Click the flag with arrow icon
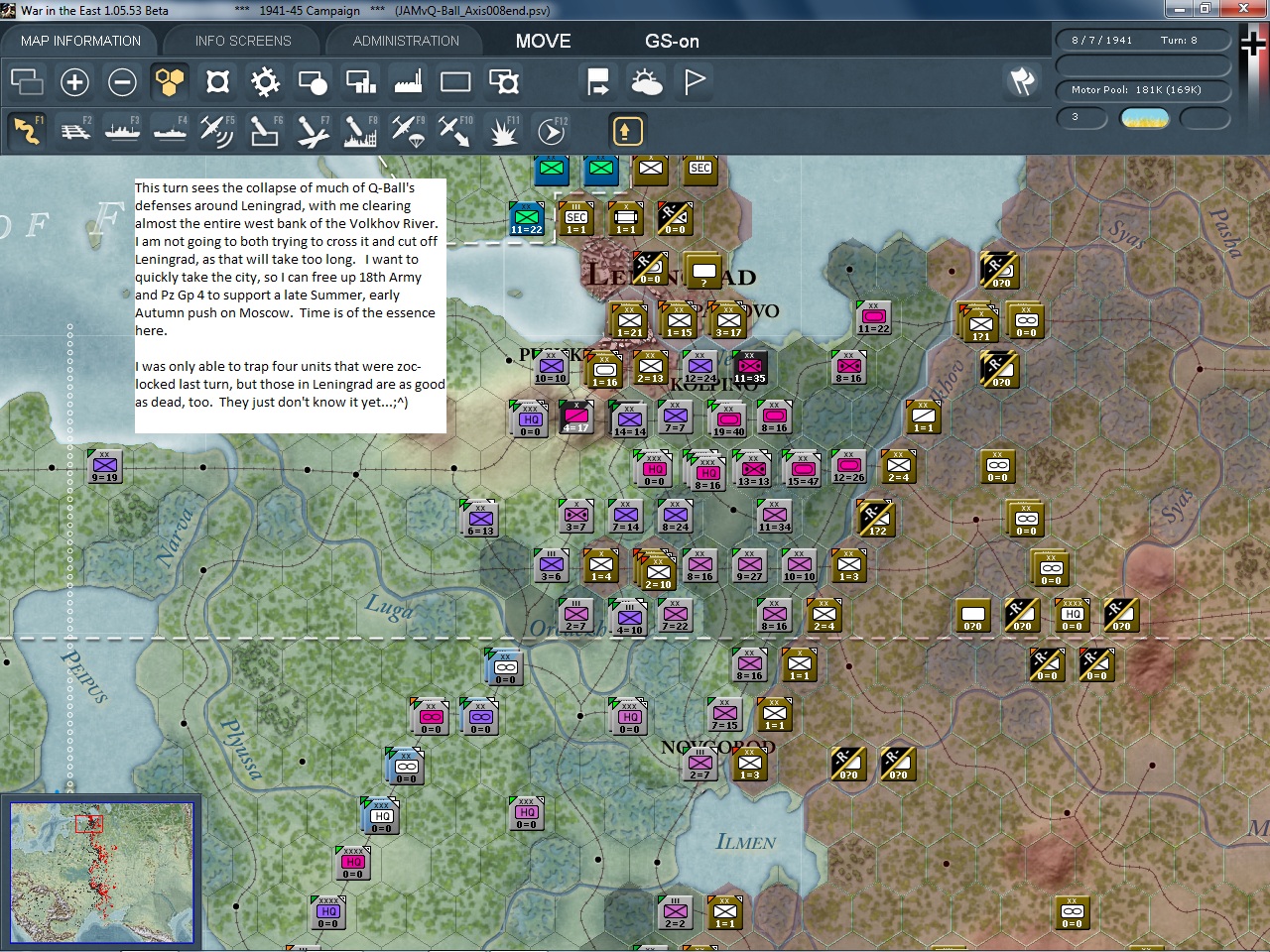The image size is (1270, 952). [x=598, y=81]
